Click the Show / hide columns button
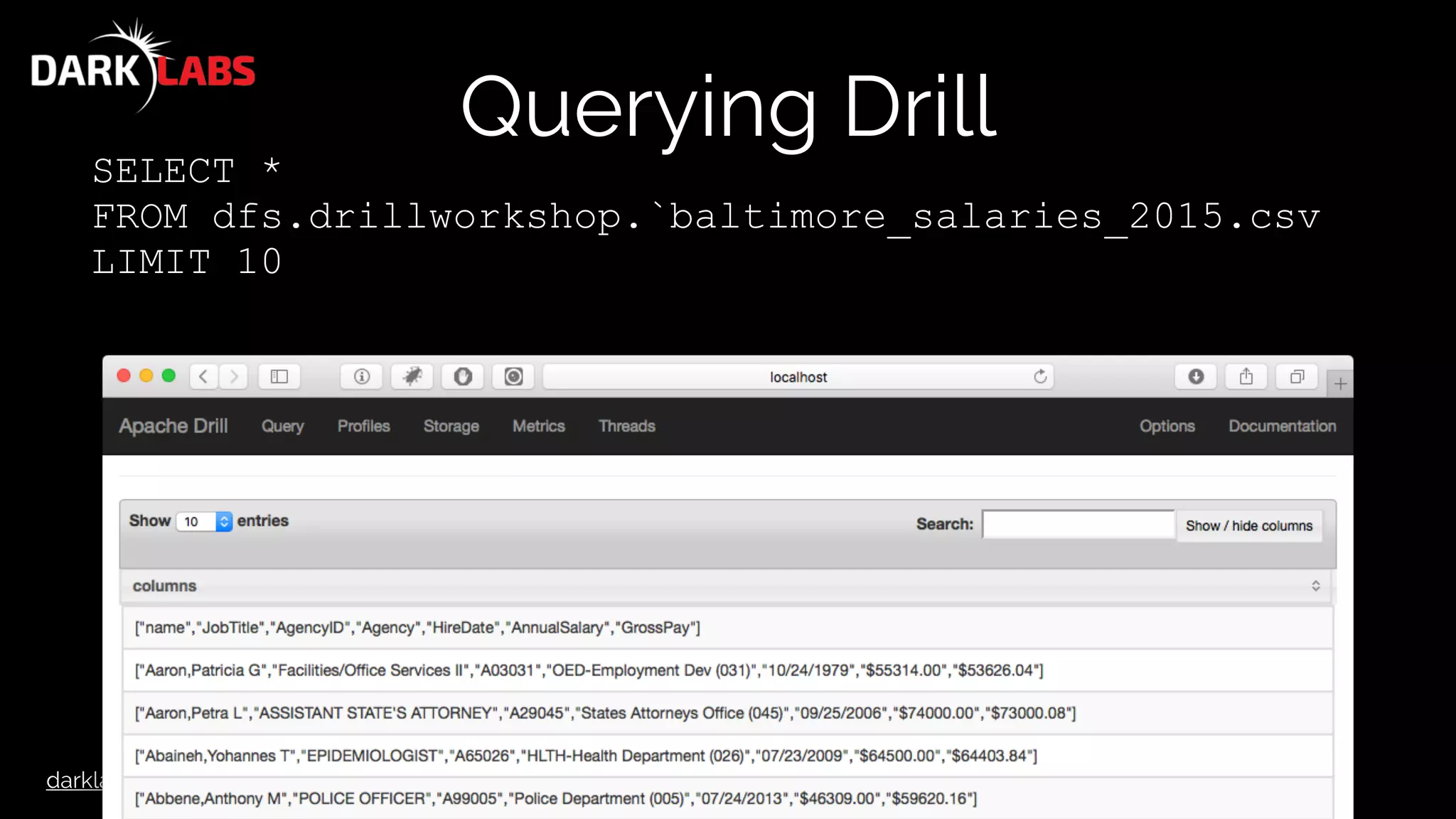This screenshot has width=1456, height=819. click(x=1249, y=526)
